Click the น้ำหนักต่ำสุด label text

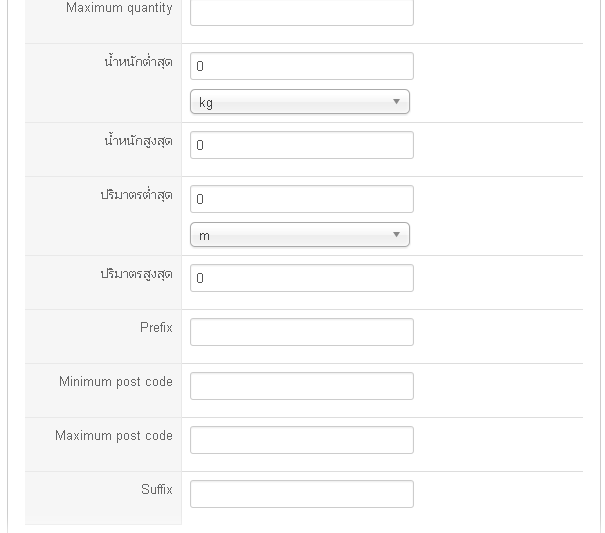click(x=138, y=62)
